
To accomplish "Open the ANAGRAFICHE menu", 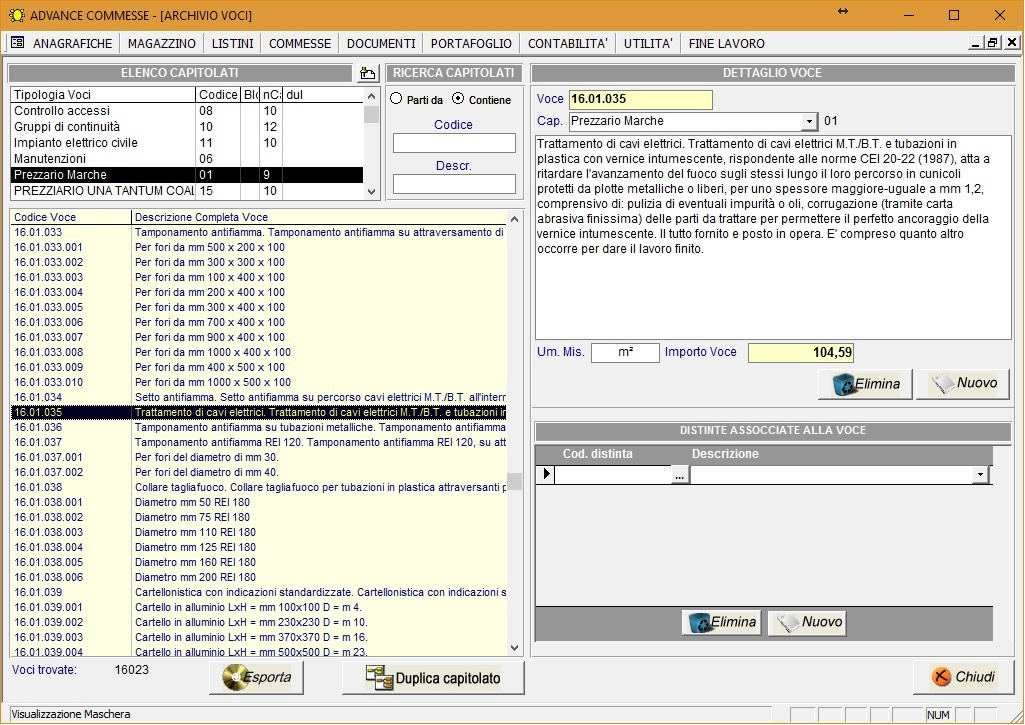I will (x=73, y=43).
